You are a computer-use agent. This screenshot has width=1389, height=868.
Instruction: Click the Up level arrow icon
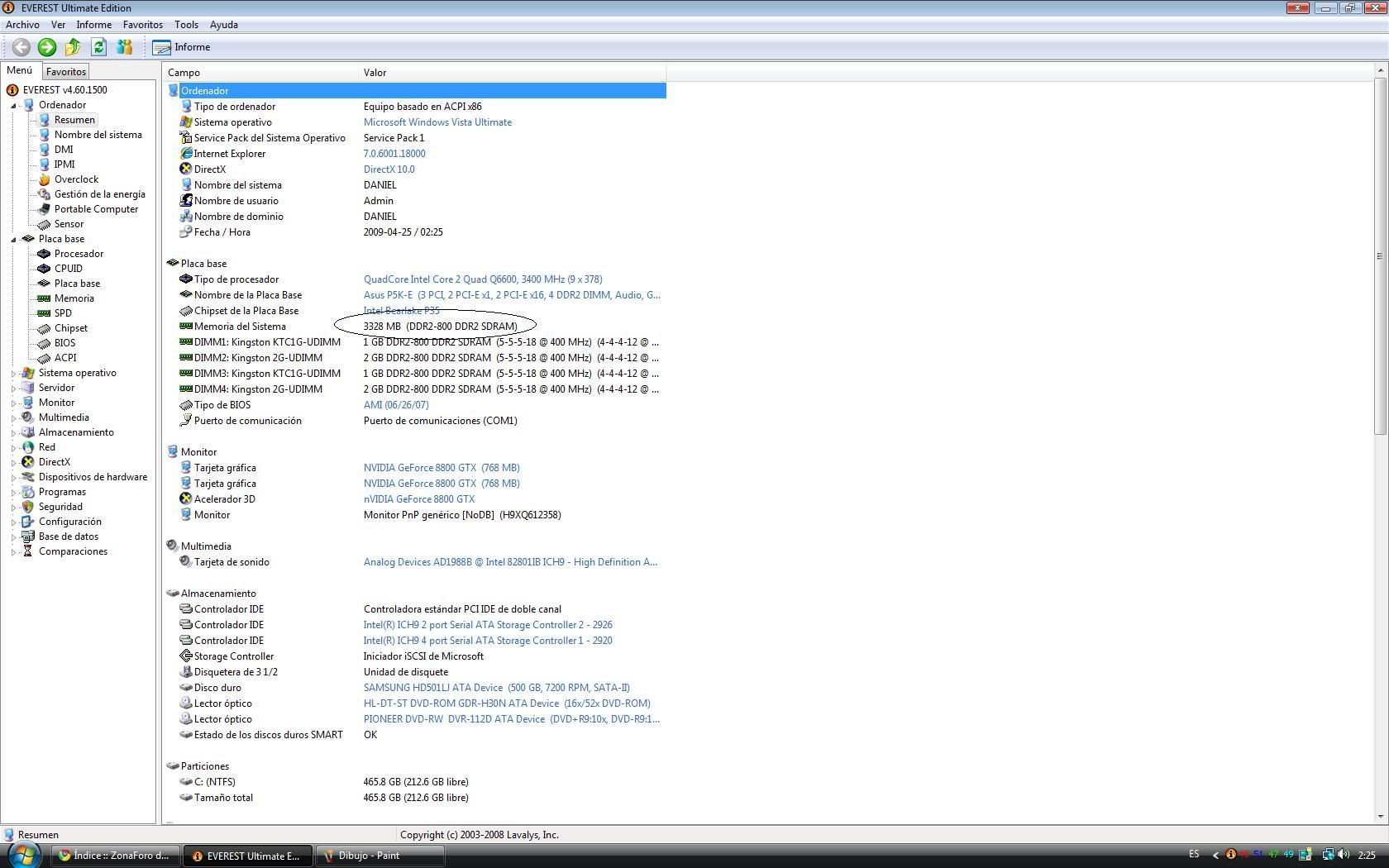click(73, 47)
